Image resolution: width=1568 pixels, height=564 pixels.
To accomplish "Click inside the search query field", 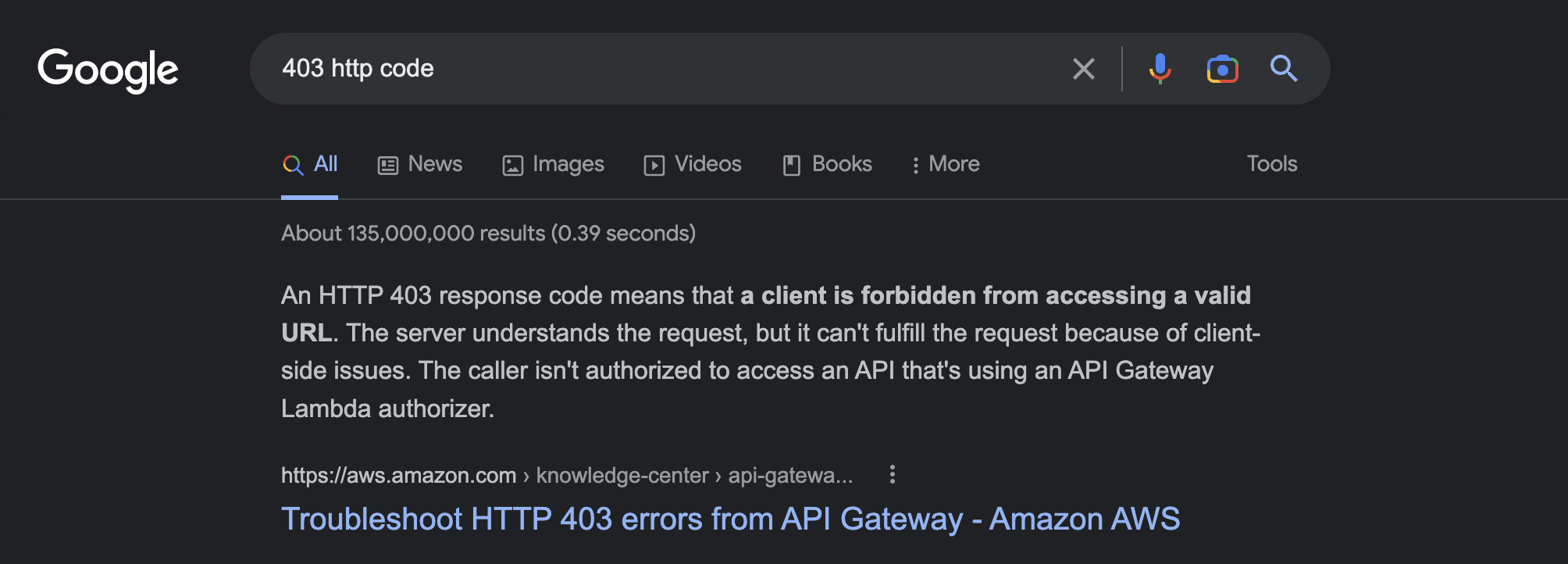I will tap(625, 69).
